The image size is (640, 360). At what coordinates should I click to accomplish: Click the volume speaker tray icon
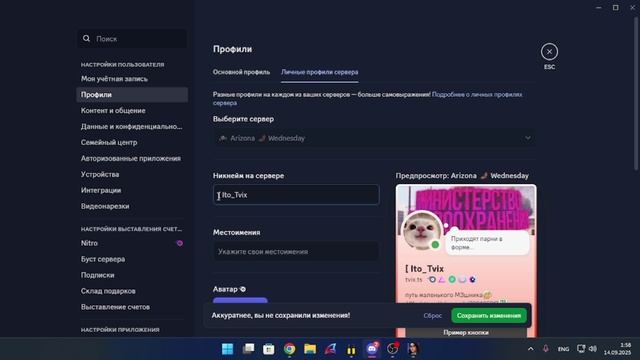pos(593,349)
